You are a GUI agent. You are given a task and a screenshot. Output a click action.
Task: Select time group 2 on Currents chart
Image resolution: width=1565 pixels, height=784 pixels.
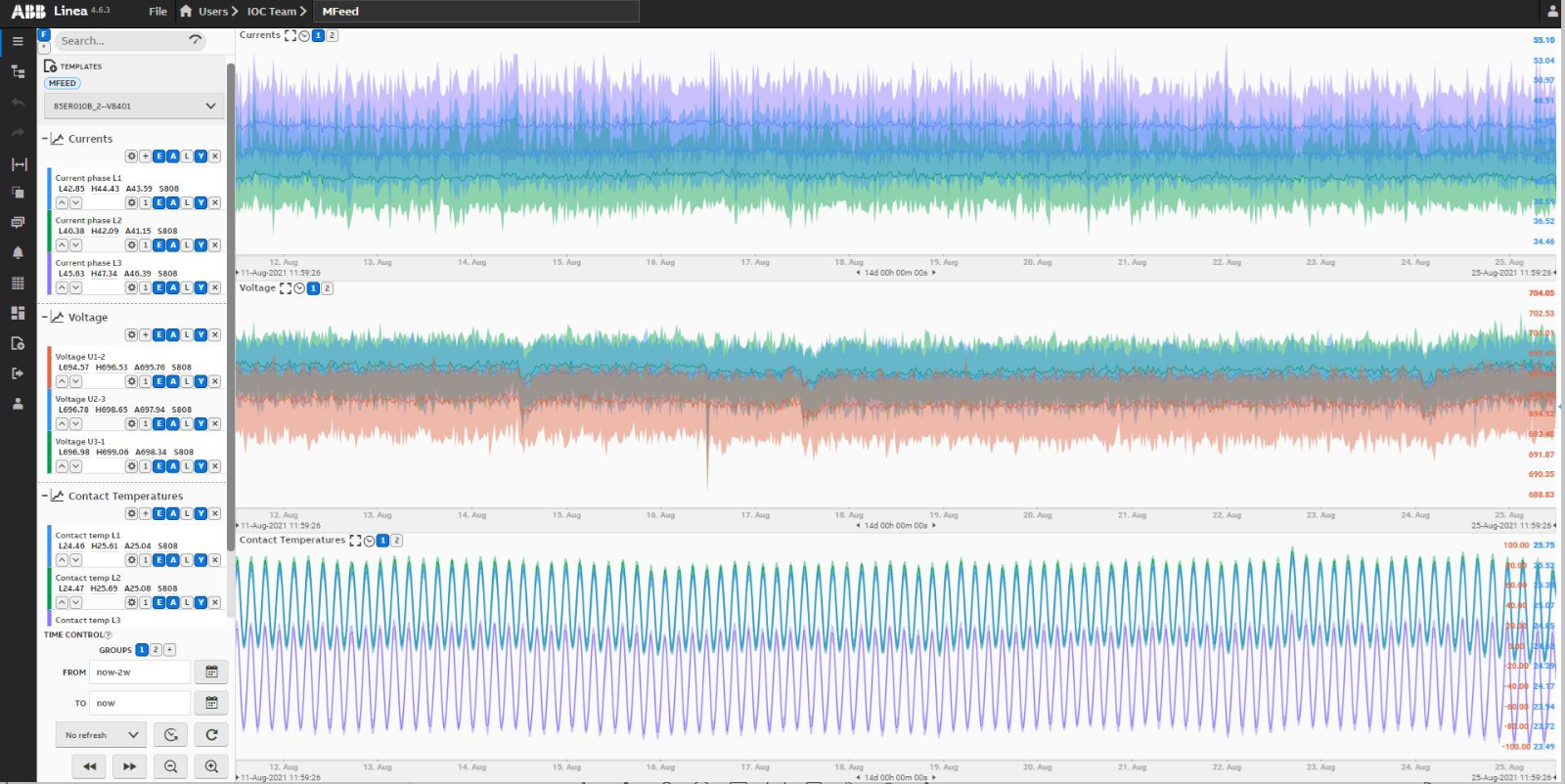tap(333, 35)
